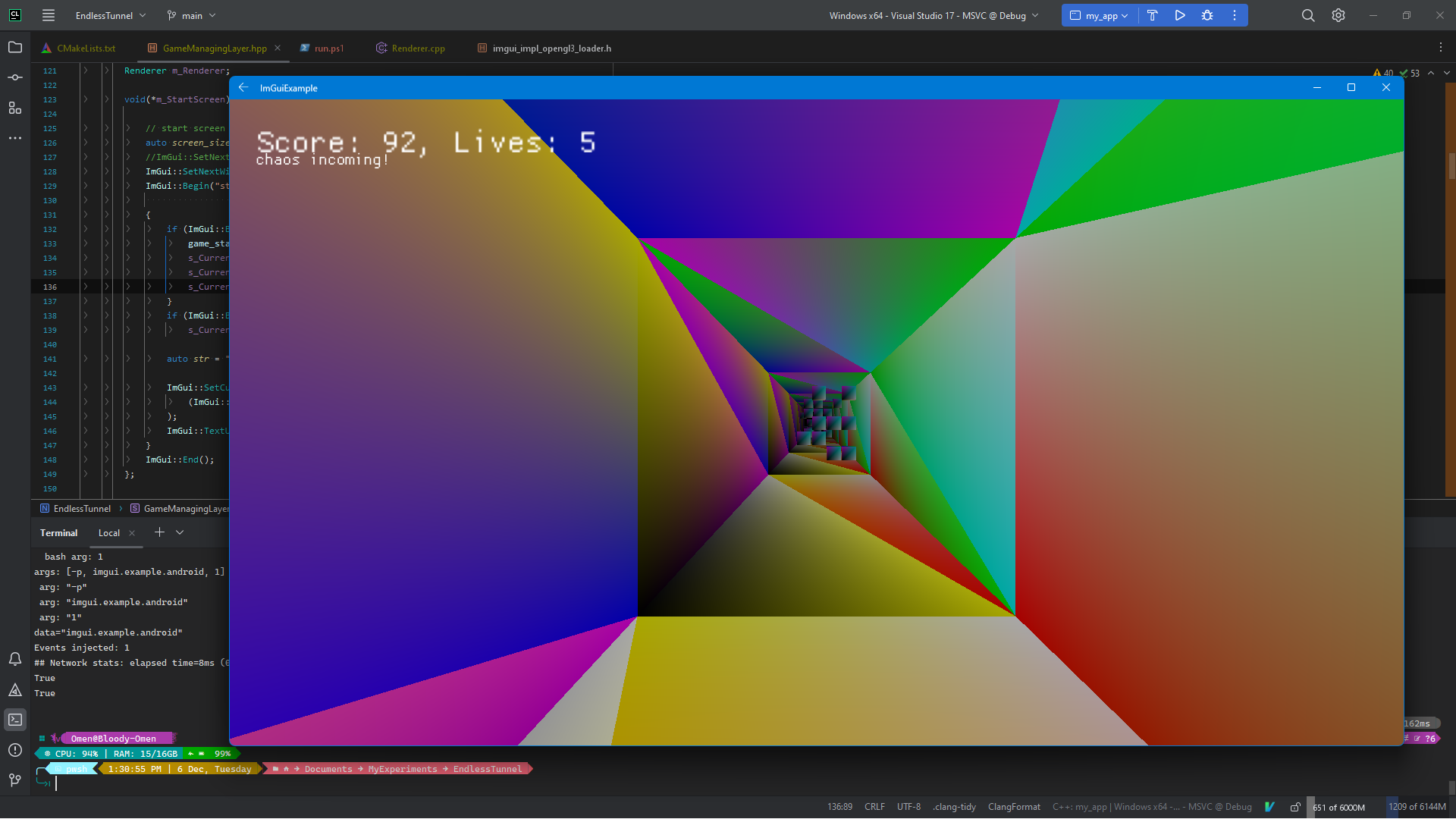1456x819 pixels.
Task: Open the Git tool window
Action: click(14, 780)
